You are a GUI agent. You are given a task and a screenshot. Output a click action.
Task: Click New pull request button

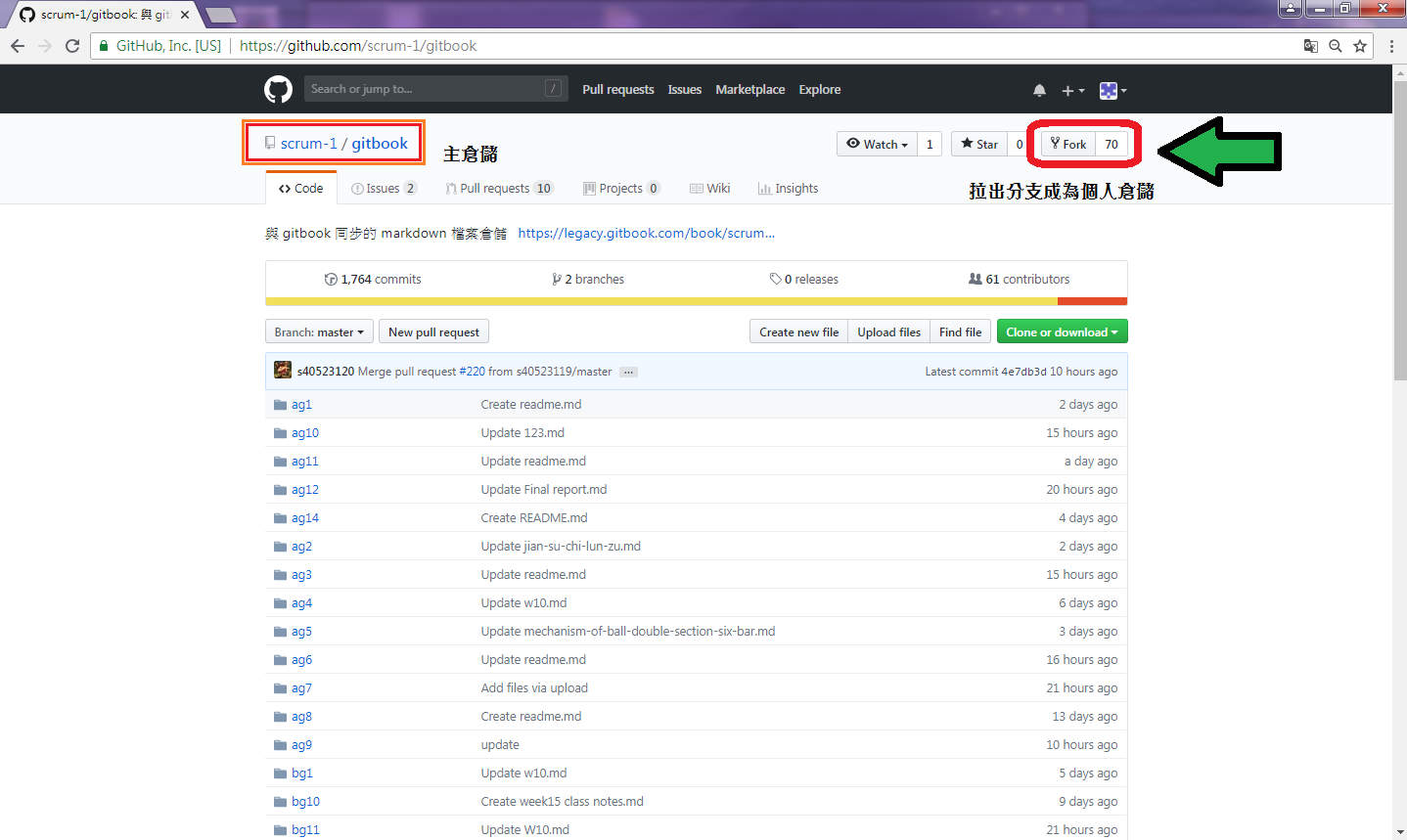[433, 332]
